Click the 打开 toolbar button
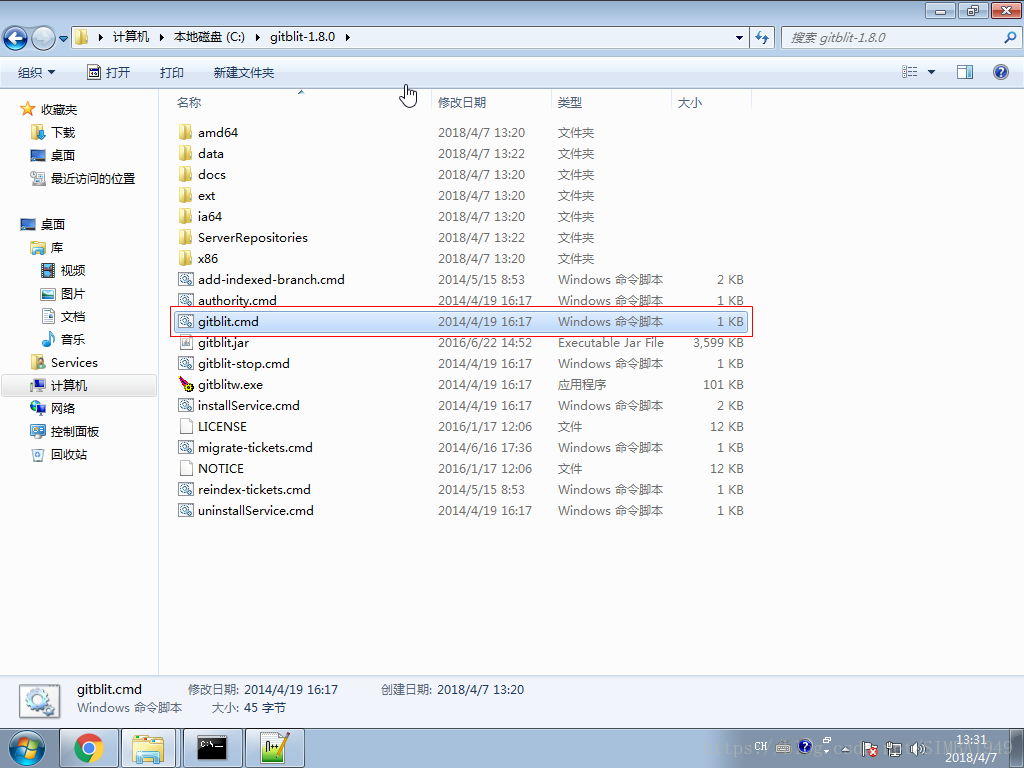The image size is (1024, 768). [x=108, y=72]
